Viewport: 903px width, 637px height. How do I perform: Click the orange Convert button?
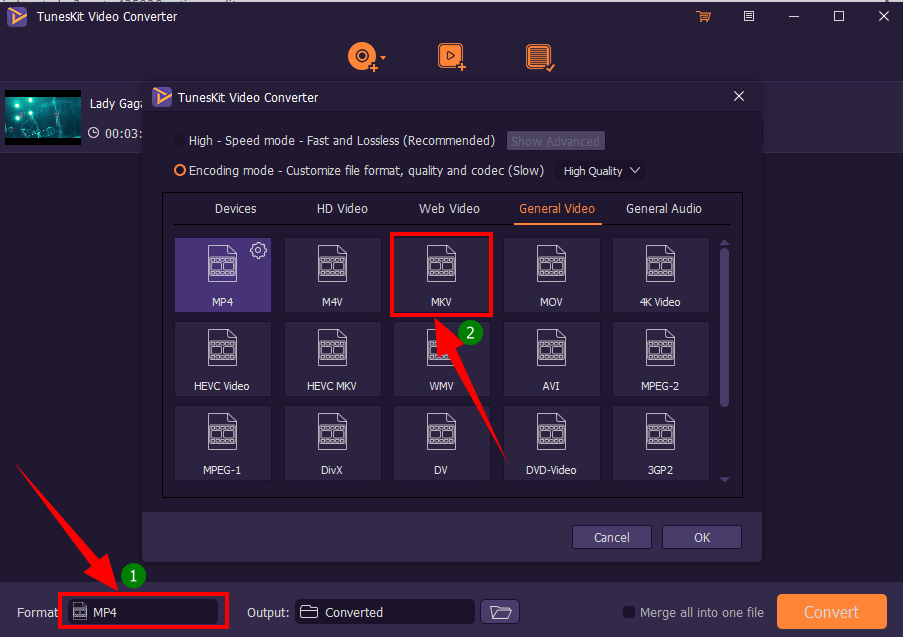(x=831, y=611)
